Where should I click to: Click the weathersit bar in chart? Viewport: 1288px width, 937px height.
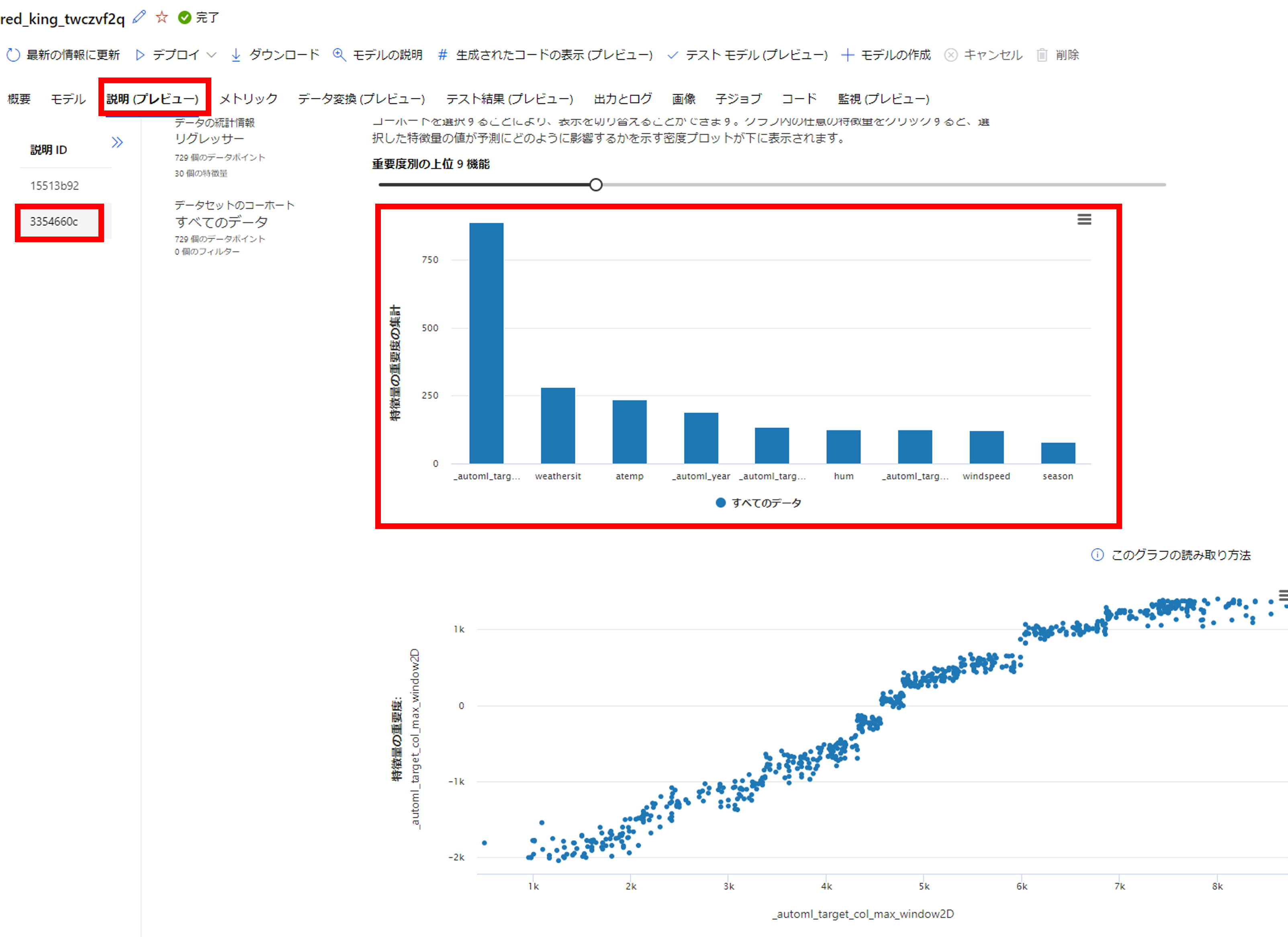point(558,425)
